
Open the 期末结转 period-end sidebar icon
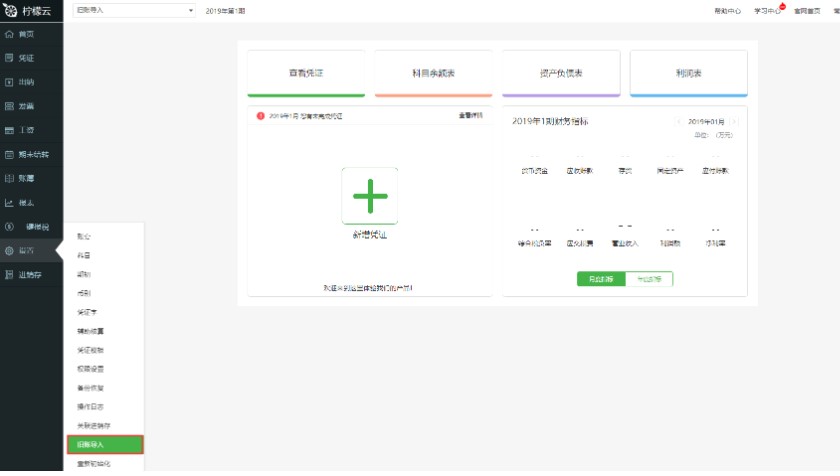coord(9,154)
